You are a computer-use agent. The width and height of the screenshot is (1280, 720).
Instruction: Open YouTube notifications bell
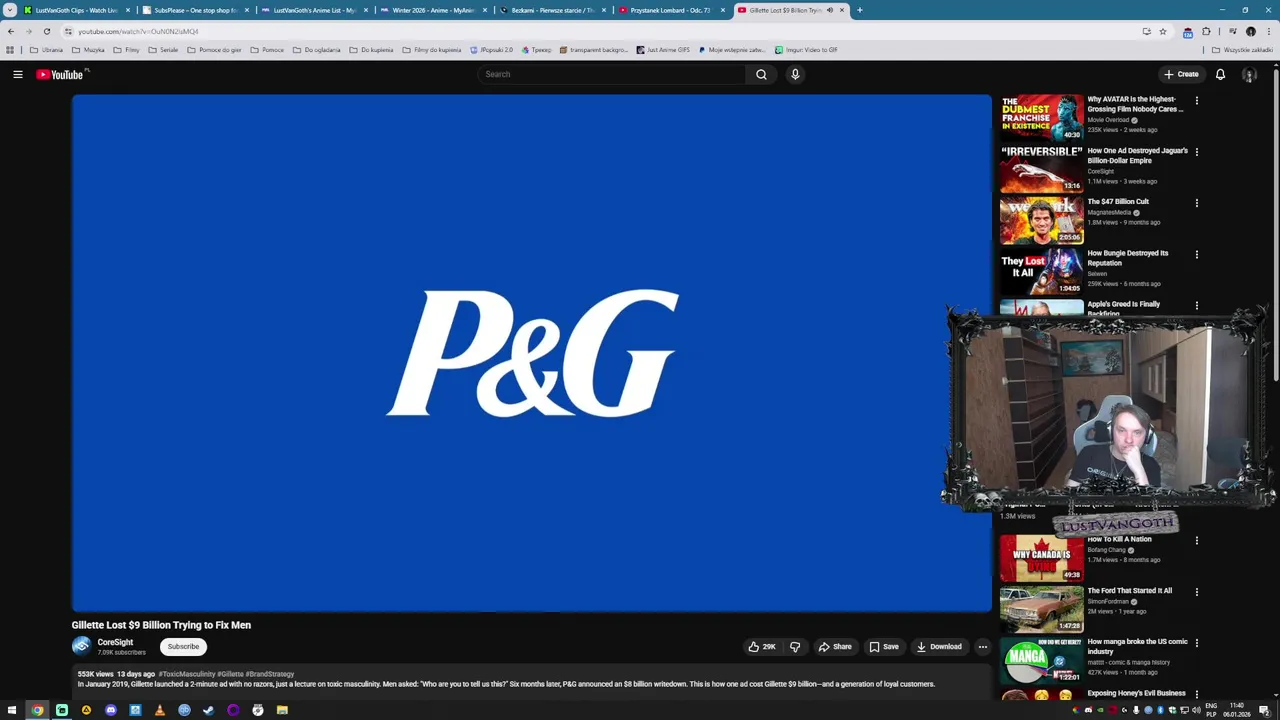click(x=1220, y=74)
